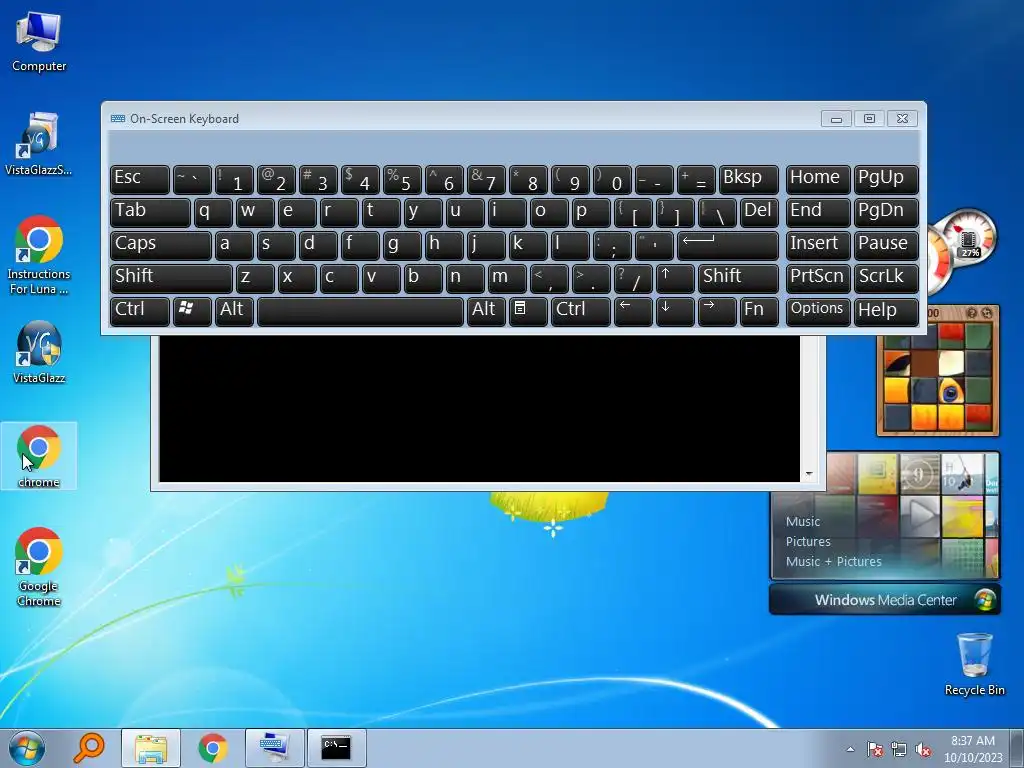Select Pictures in Media Center gadget
Screen dimensions: 1024x768
click(x=808, y=541)
